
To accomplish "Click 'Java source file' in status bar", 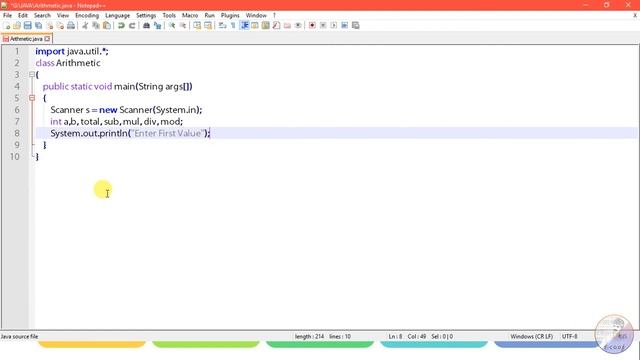I will click(x=19, y=336).
